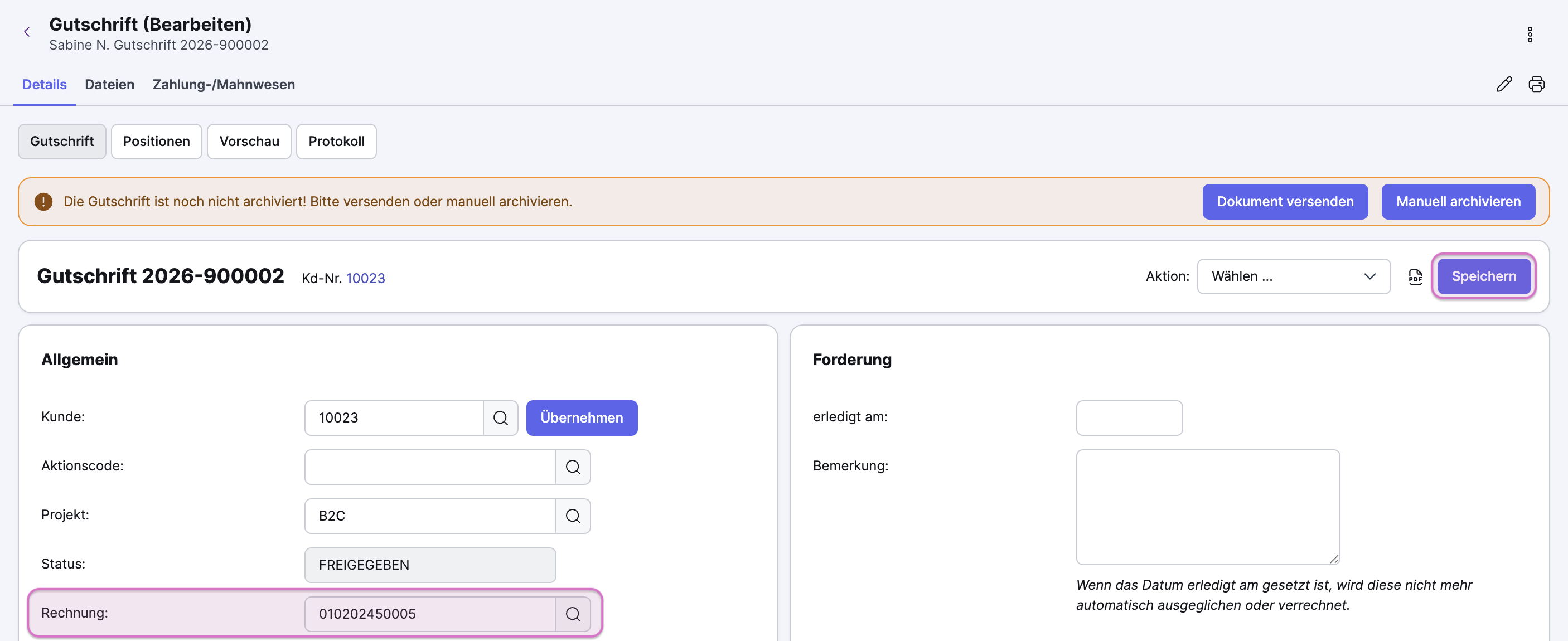Switch to the Details tab
The width and height of the screenshot is (1568, 641).
[45, 85]
